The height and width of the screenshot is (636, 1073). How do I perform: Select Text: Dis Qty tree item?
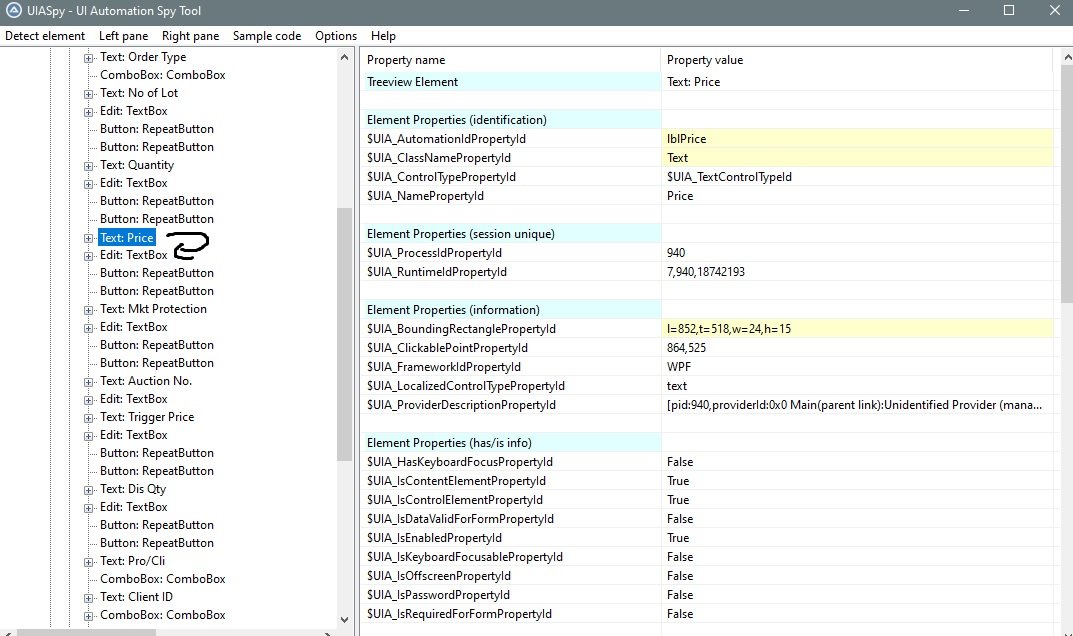133,489
